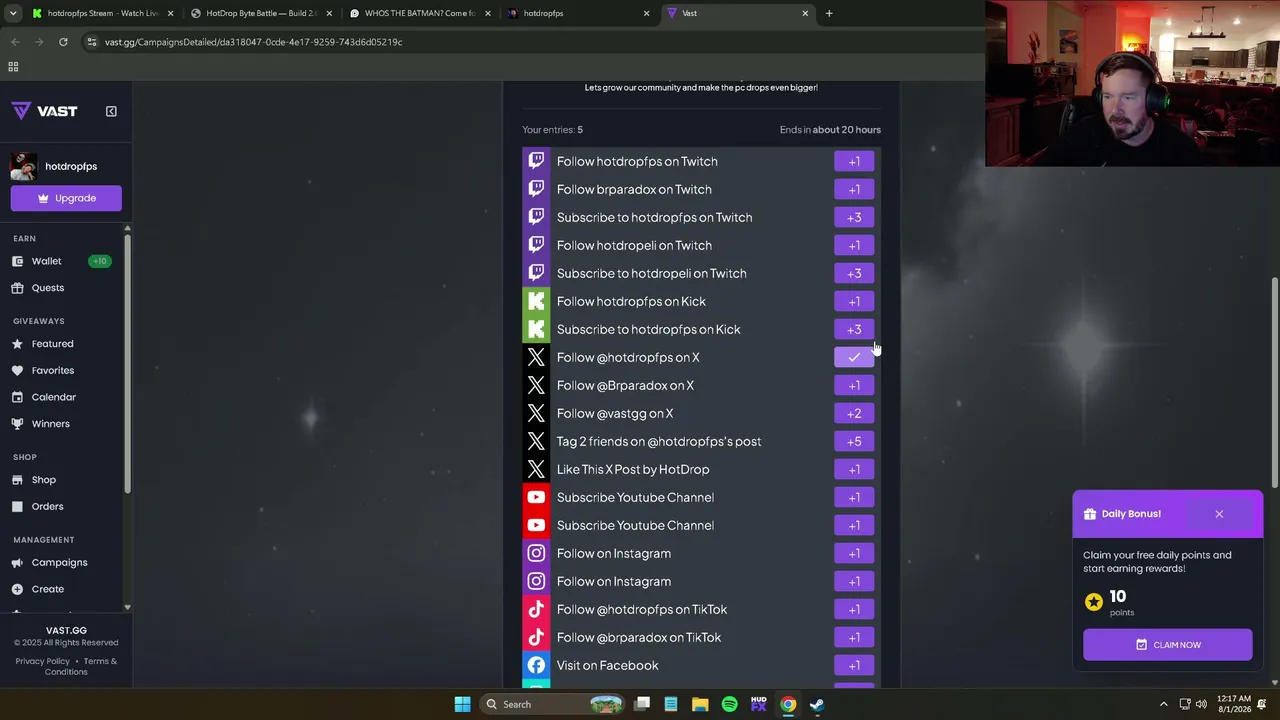Close the Daily Bonus popup
The height and width of the screenshot is (720, 1280).
[1219, 514]
